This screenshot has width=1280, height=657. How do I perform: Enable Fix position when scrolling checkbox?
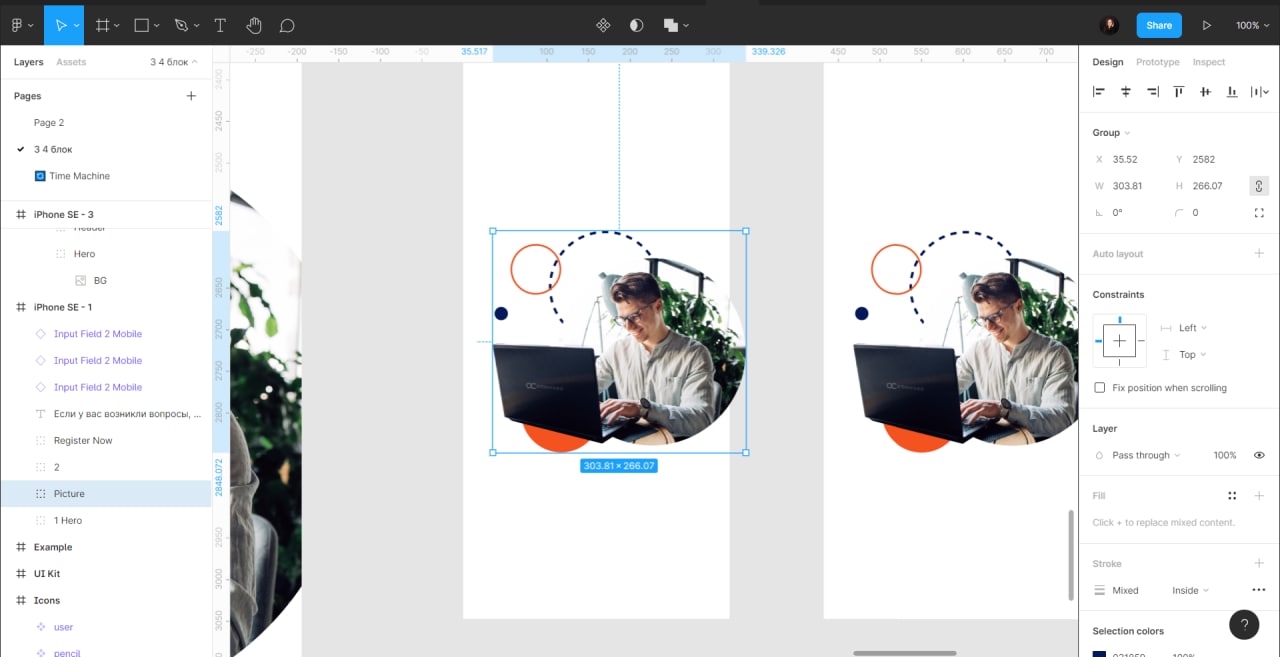point(1100,387)
